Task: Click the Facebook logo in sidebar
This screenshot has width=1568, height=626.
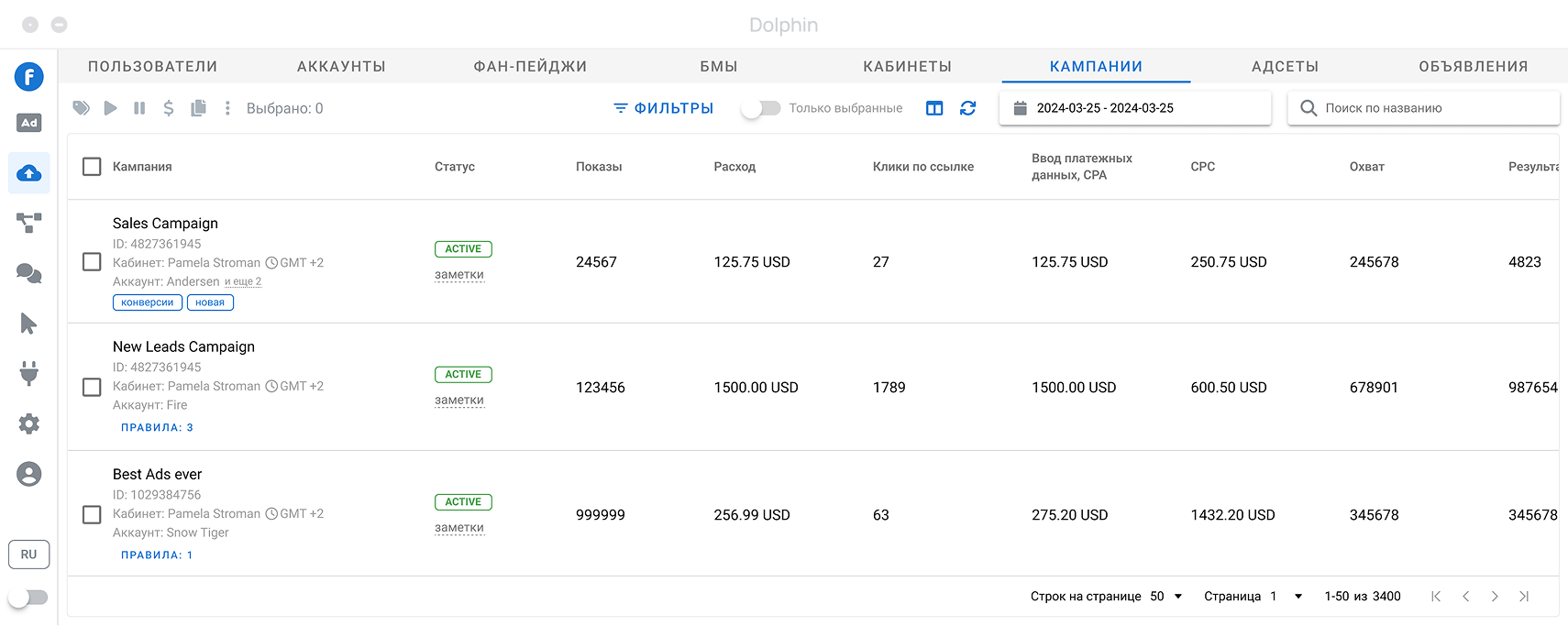Action: click(x=29, y=77)
